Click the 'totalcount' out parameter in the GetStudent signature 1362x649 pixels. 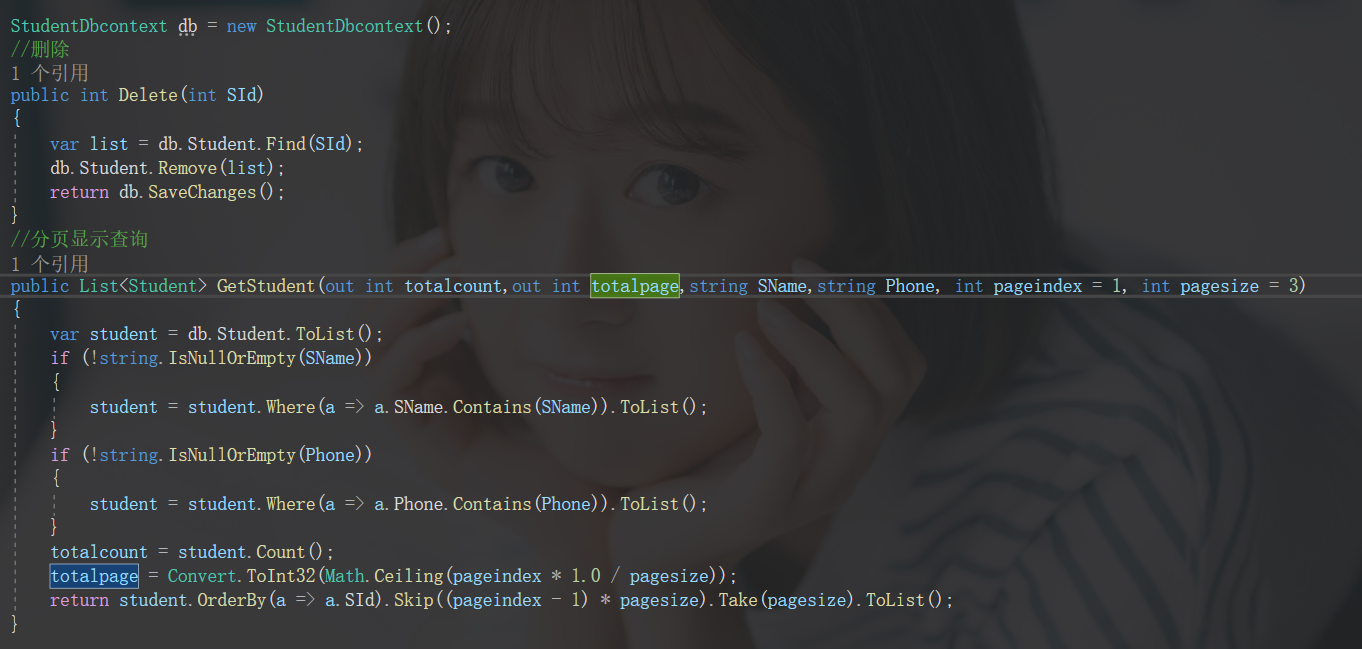pos(453,286)
